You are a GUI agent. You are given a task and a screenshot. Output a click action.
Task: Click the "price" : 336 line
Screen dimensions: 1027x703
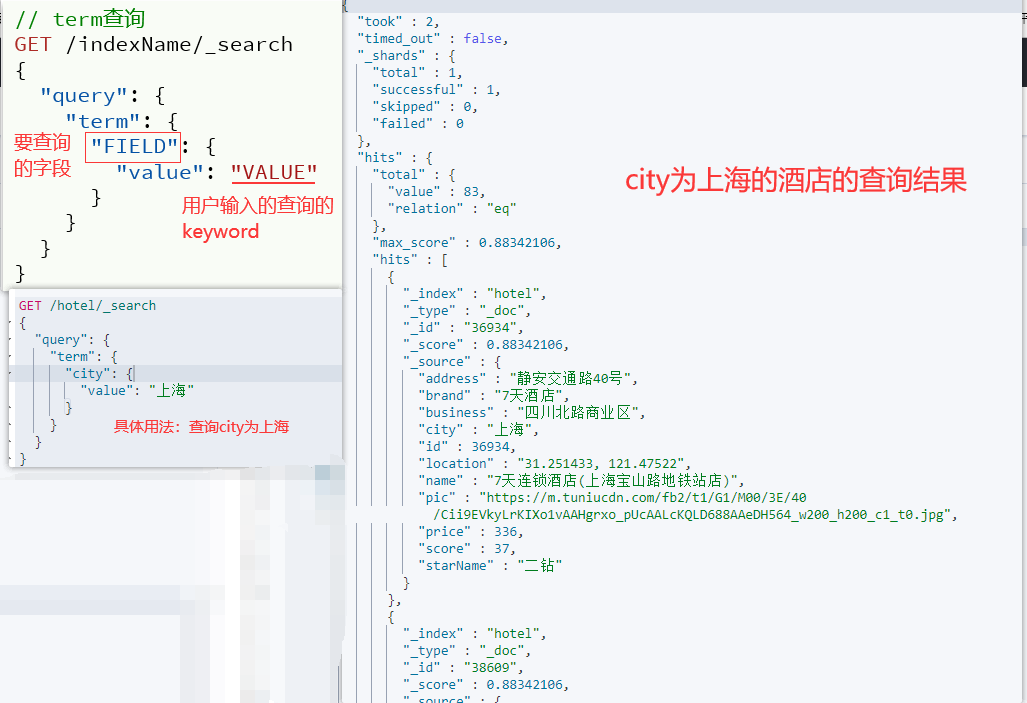click(x=470, y=531)
